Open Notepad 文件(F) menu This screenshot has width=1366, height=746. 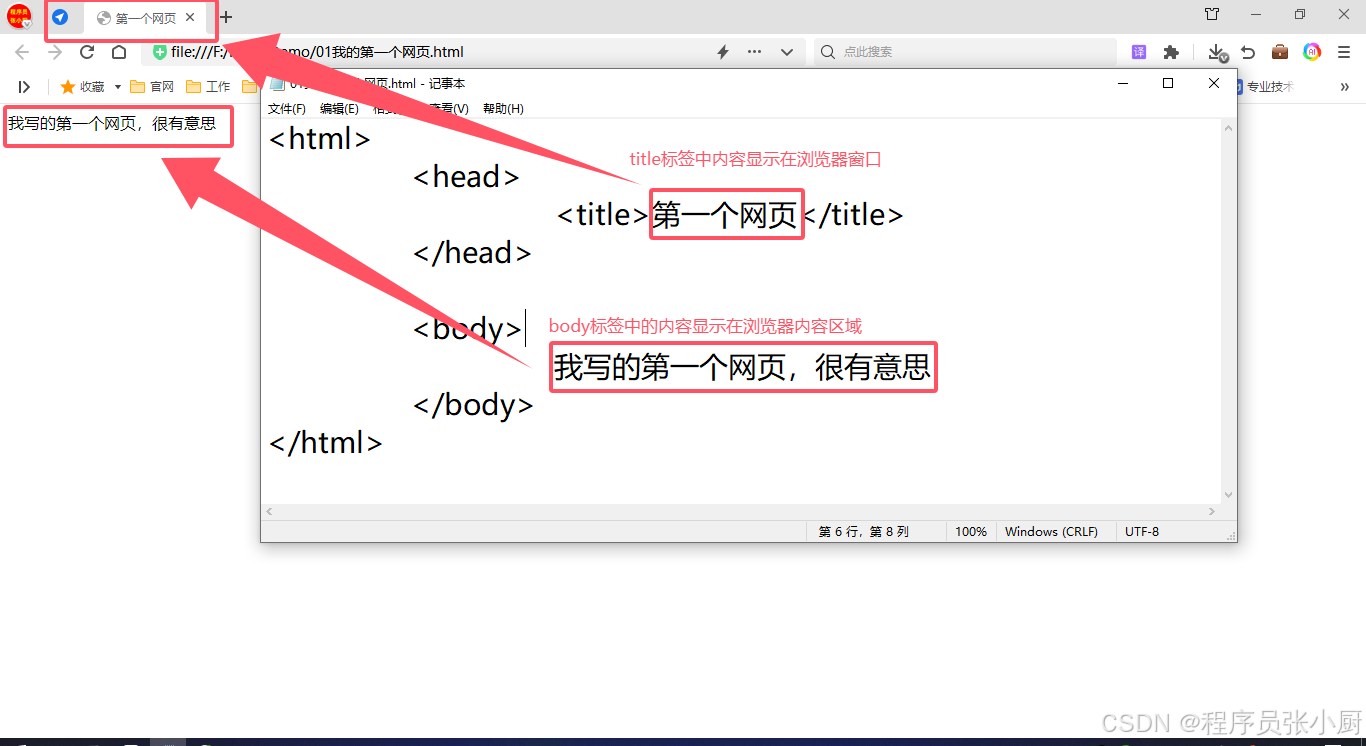tap(287, 109)
